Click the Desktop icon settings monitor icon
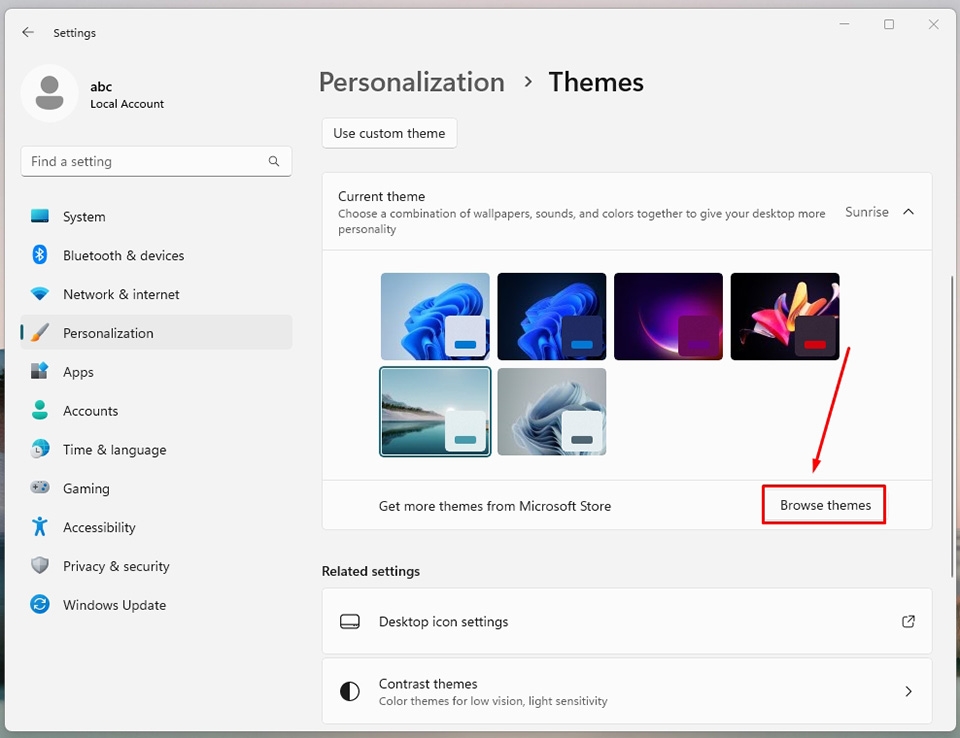960x738 pixels. point(350,622)
